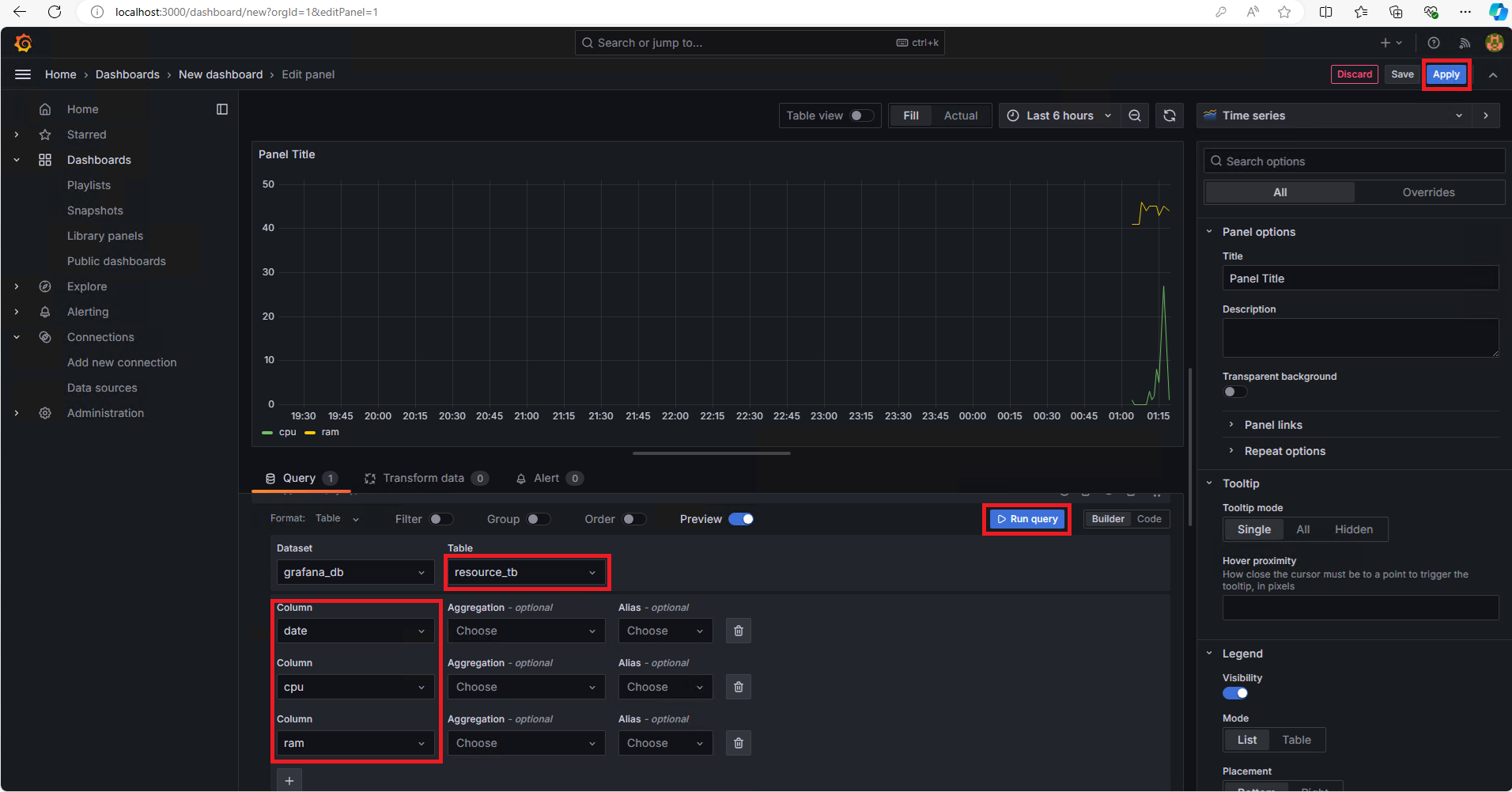1512x792 pixels.
Task: Delete the date column row
Action: coord(739,631)
